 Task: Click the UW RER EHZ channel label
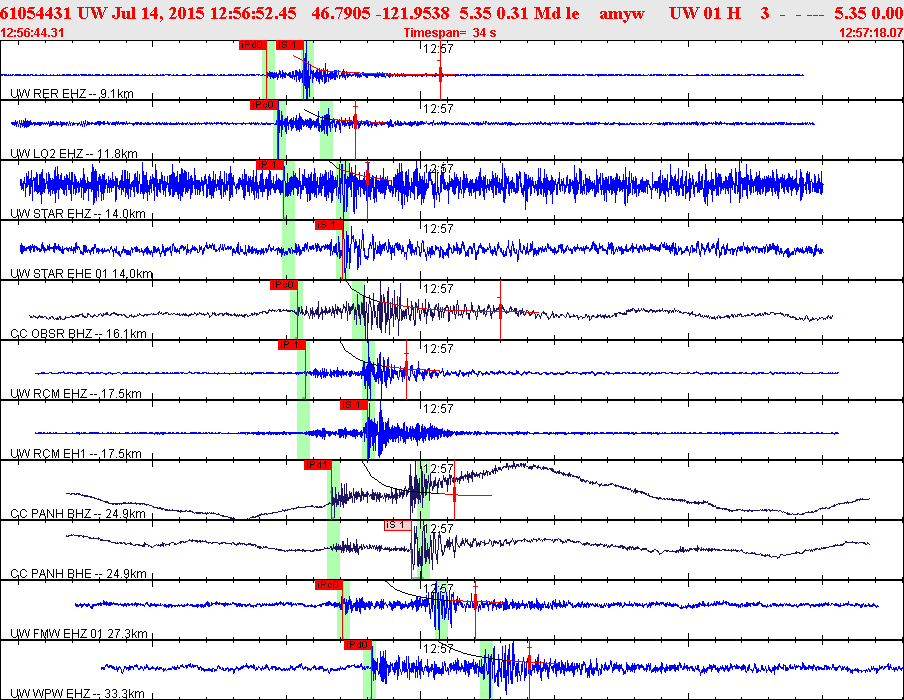click(x=72, y=93)
